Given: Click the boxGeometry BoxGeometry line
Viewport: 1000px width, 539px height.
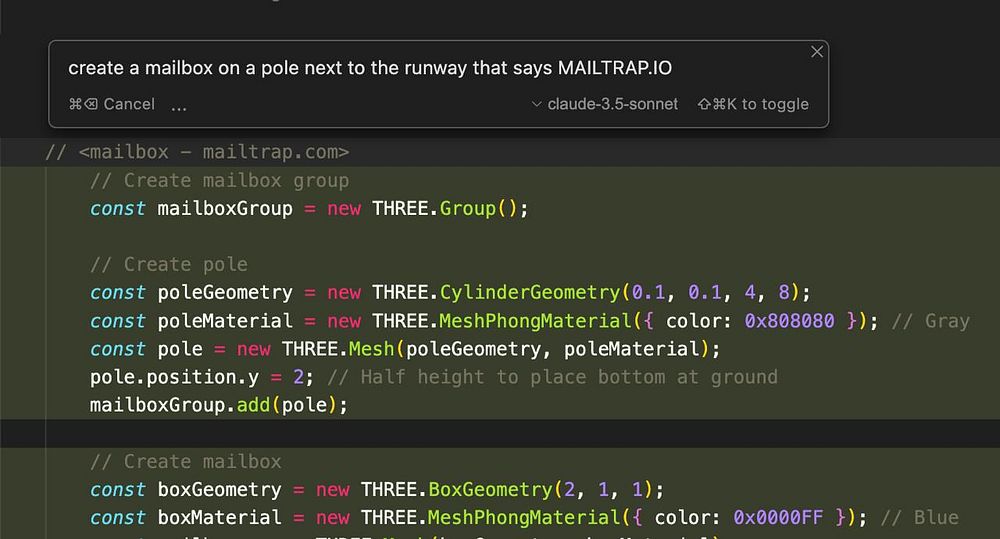Looking at the screenshot, I should pos(377,489).
